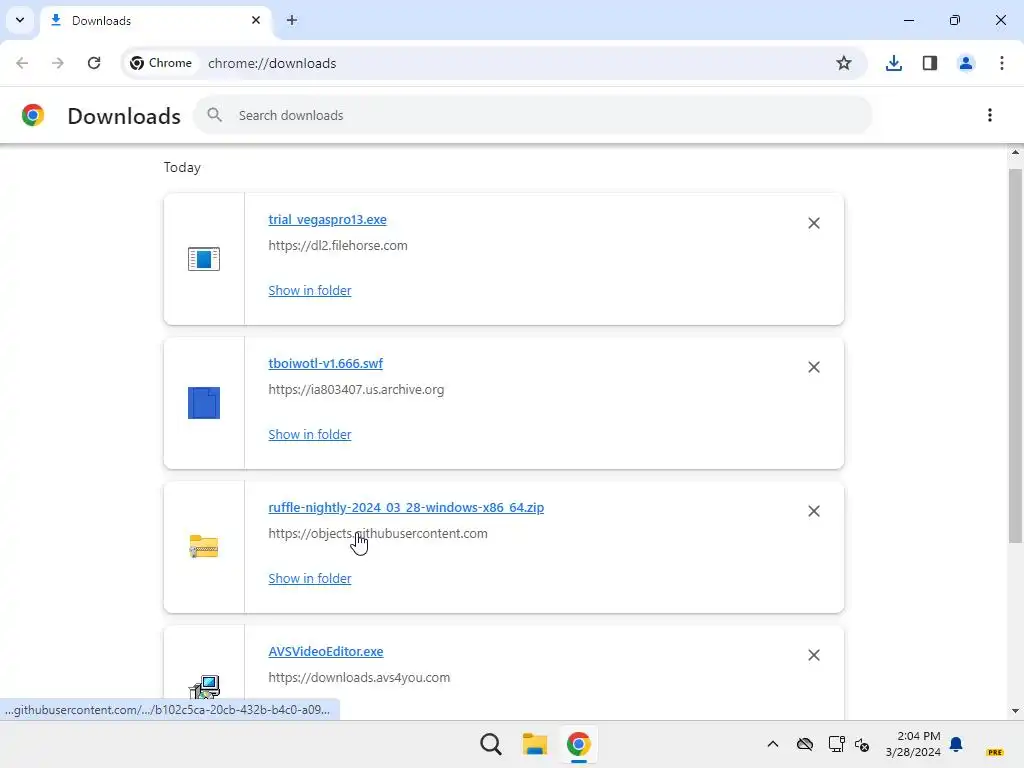Click the AVSVideoEditor installer file icon
Image resolution: width=1024 pixels, height=768 pixels.
click(204, 687)
